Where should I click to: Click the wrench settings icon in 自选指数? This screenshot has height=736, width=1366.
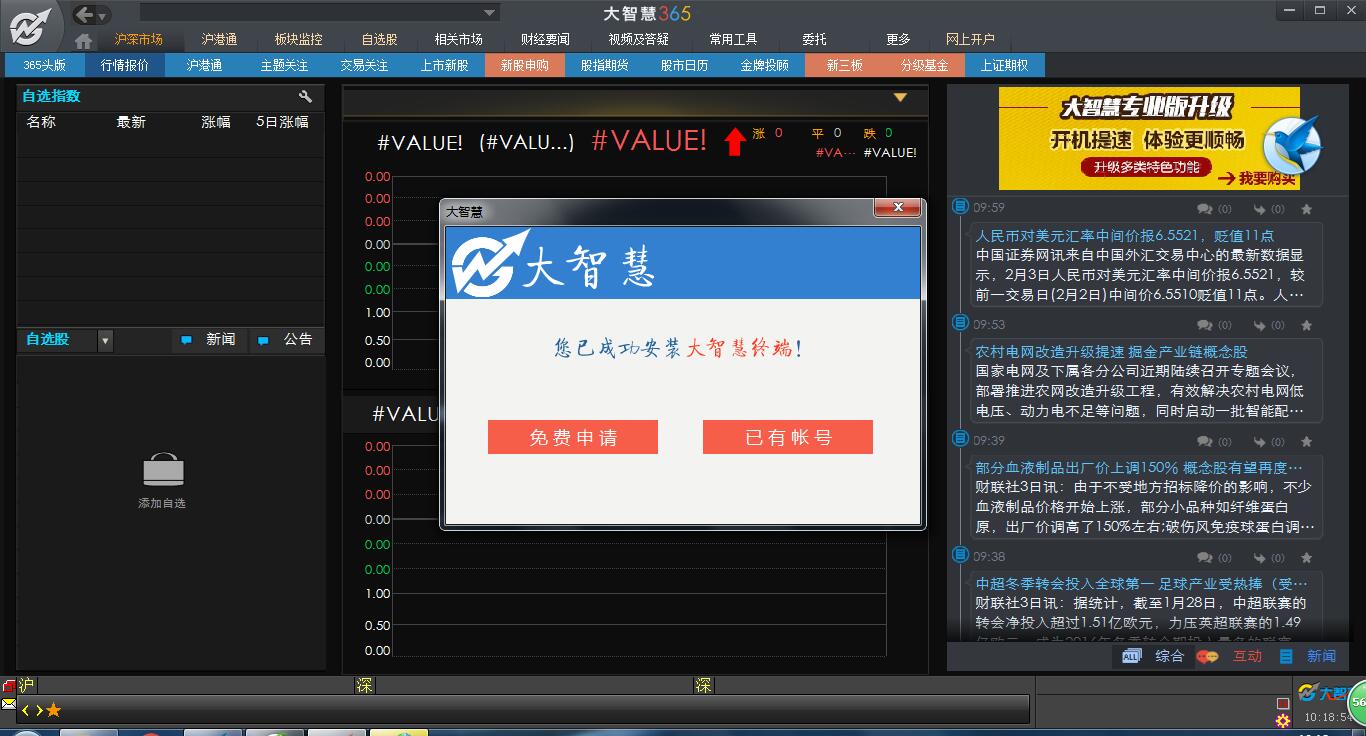[305, 96]
